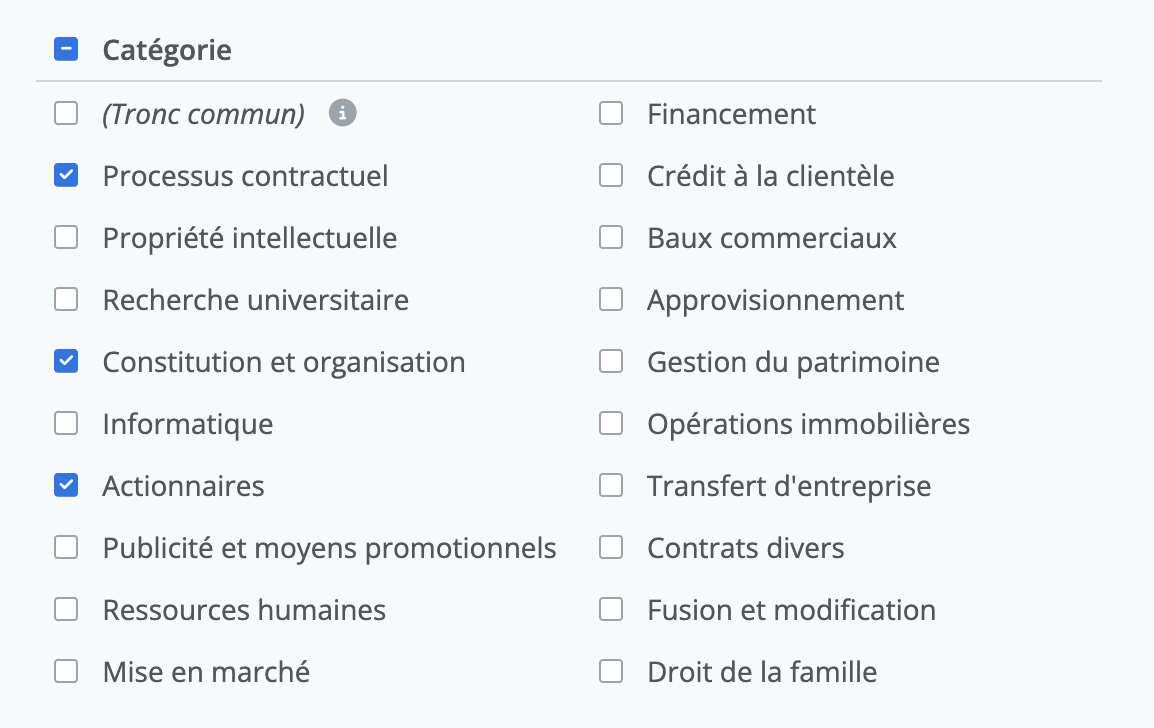Enable the Ressources humaines checkbox
The height and width of the screenshot is (728, 1154).
(x=66, y=610)
